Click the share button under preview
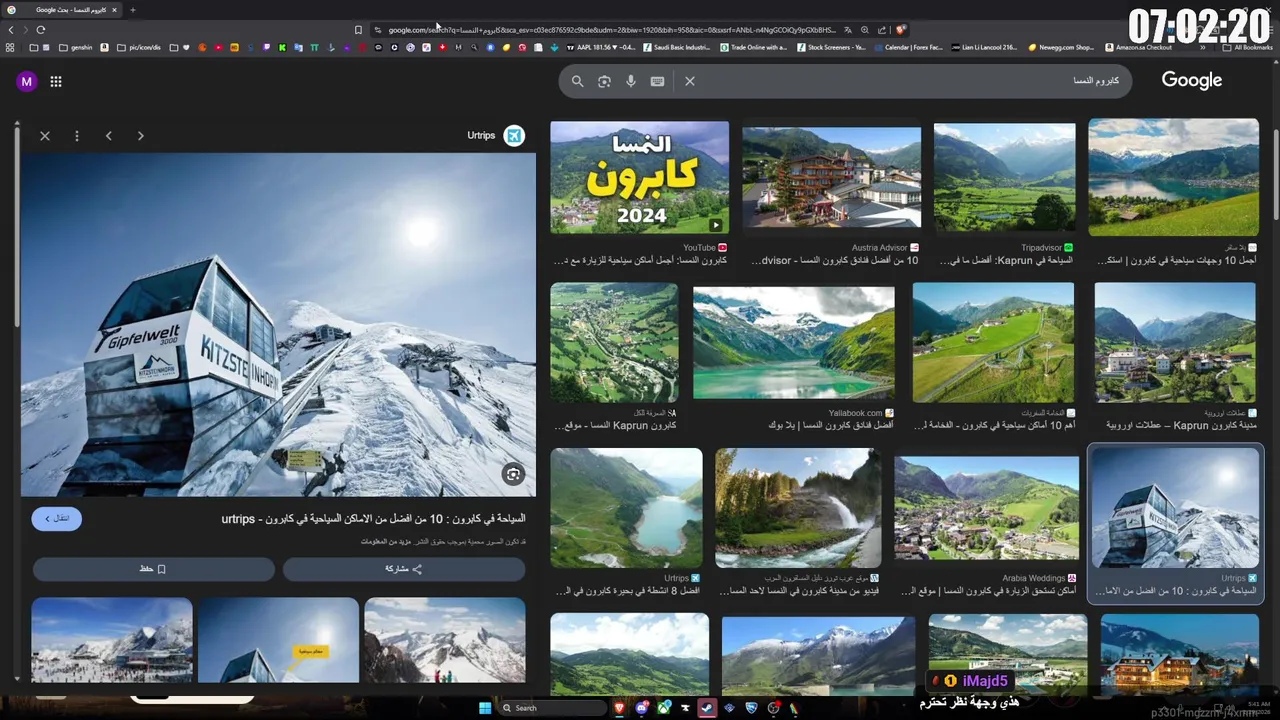The height and width of the screenshot is (720, 1280). [404, 569]
